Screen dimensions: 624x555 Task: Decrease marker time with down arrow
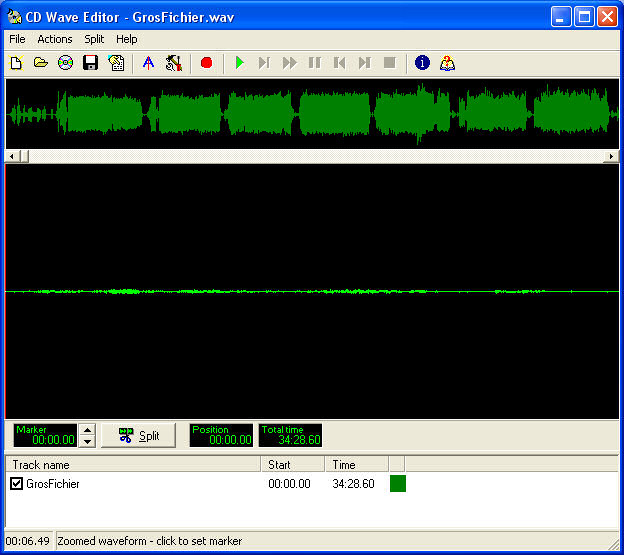(87, 441)
